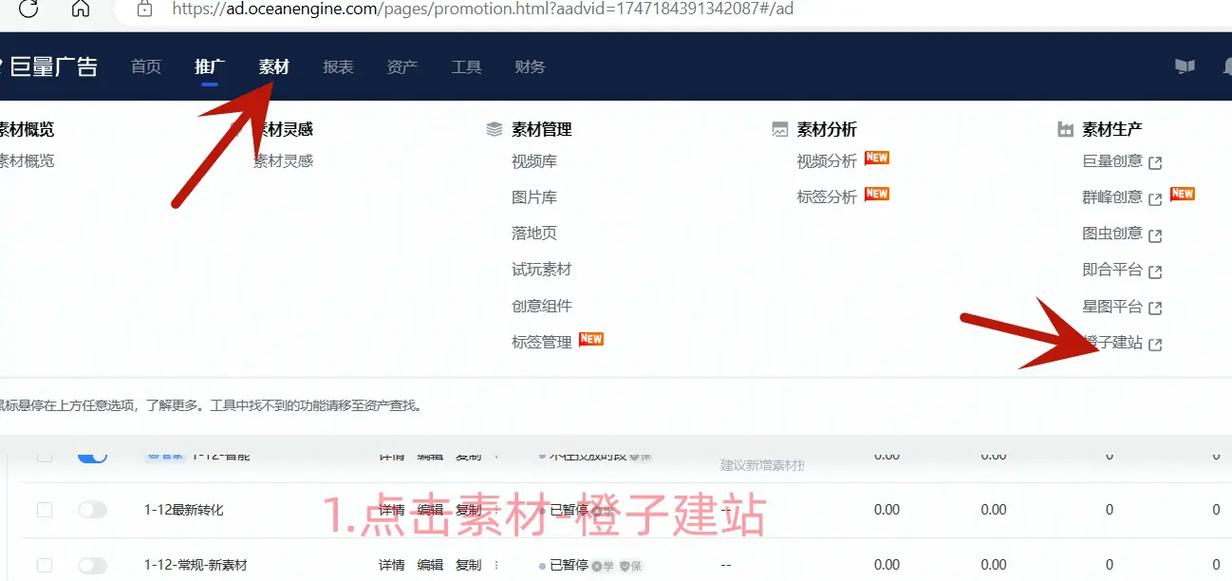1232x581 pixels.
Task: Open the 即合平台 external link
Action: click(x=1122, y=270)
